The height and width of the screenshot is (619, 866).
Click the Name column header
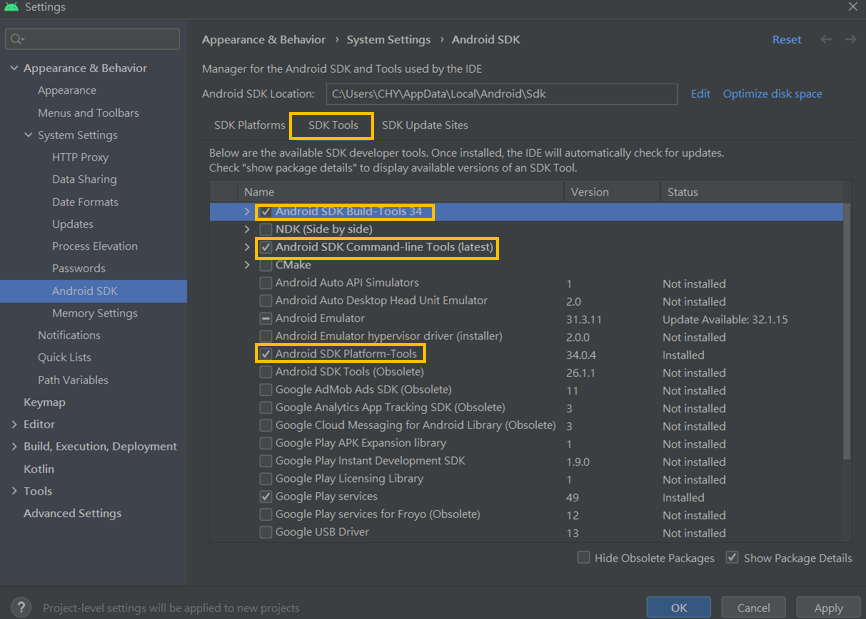(x=400, y=192)
